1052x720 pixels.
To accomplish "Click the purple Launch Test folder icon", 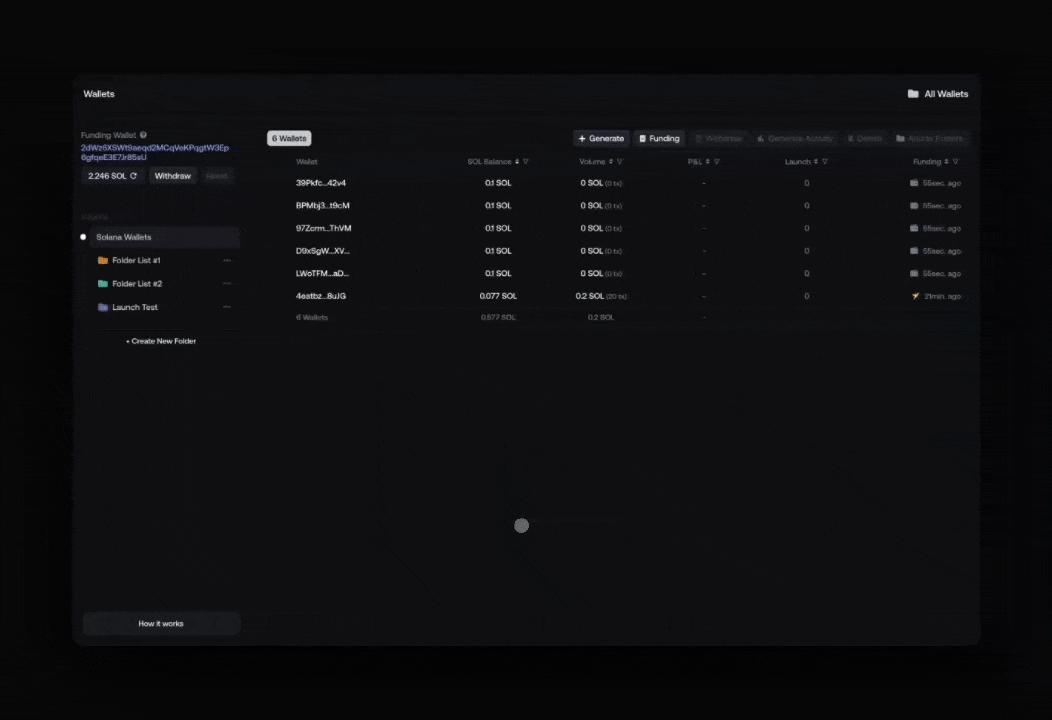I will (102, 307).
